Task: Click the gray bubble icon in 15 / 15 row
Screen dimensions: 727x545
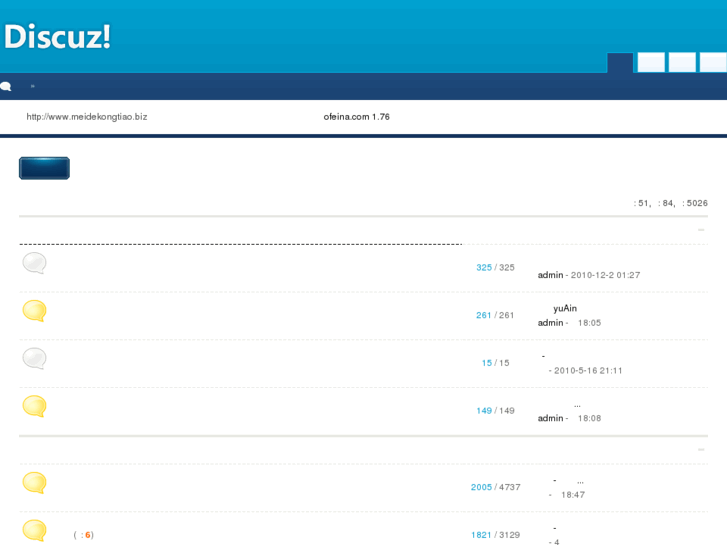Action: (35, 359)
